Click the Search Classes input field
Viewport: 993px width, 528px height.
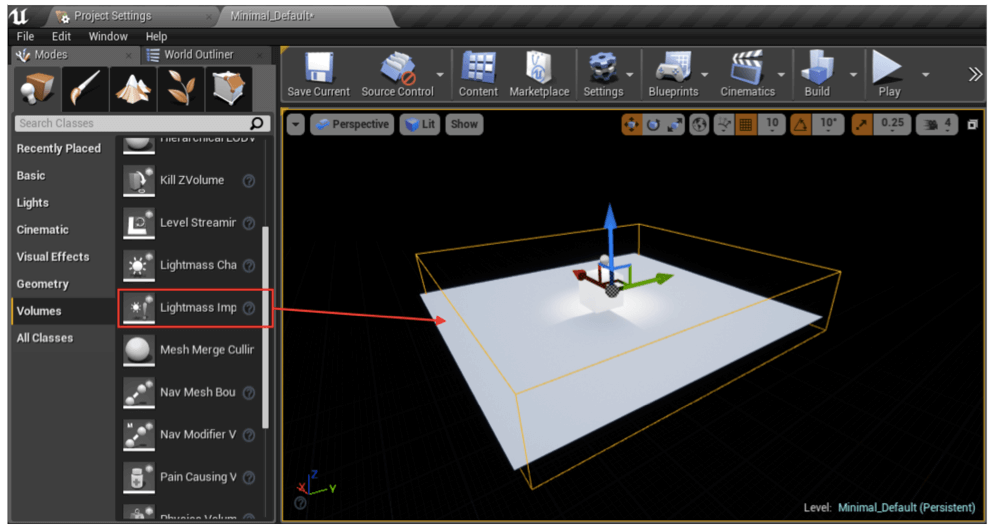click(130, 123)
